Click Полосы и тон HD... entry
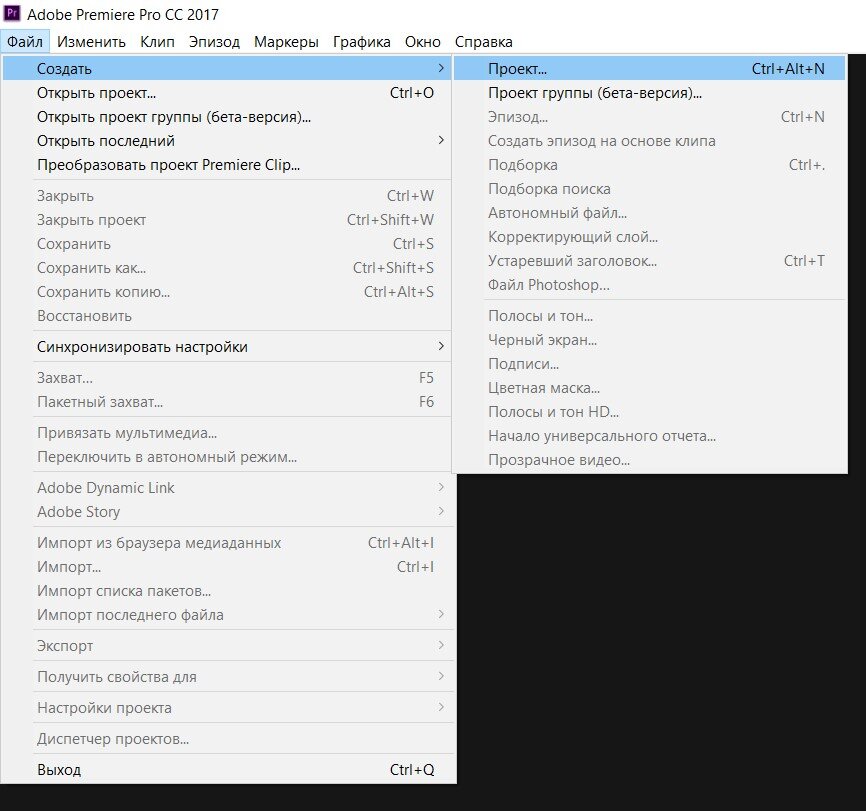The width and height of the screenshot is (866, 811). click(650, 412)
